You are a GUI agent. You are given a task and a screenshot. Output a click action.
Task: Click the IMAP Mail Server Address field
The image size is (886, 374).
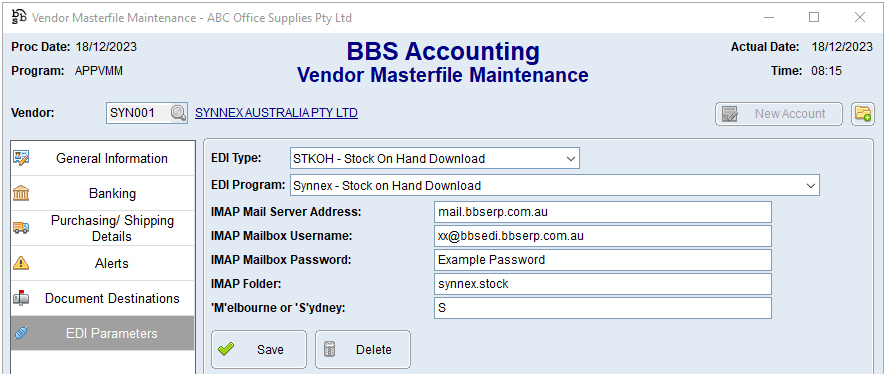603,212
